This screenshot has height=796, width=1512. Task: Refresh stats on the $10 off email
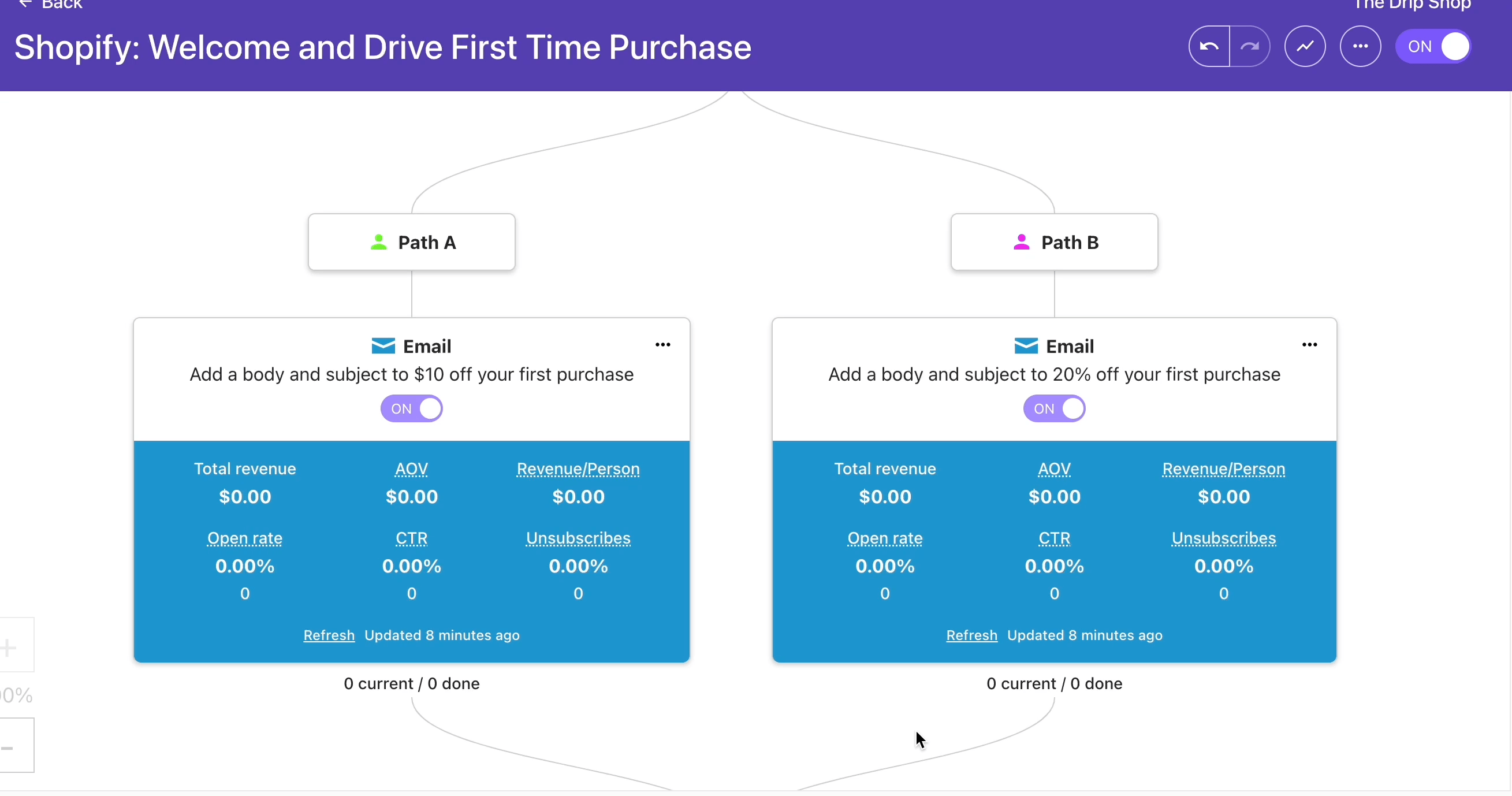(x=329, y=635)
